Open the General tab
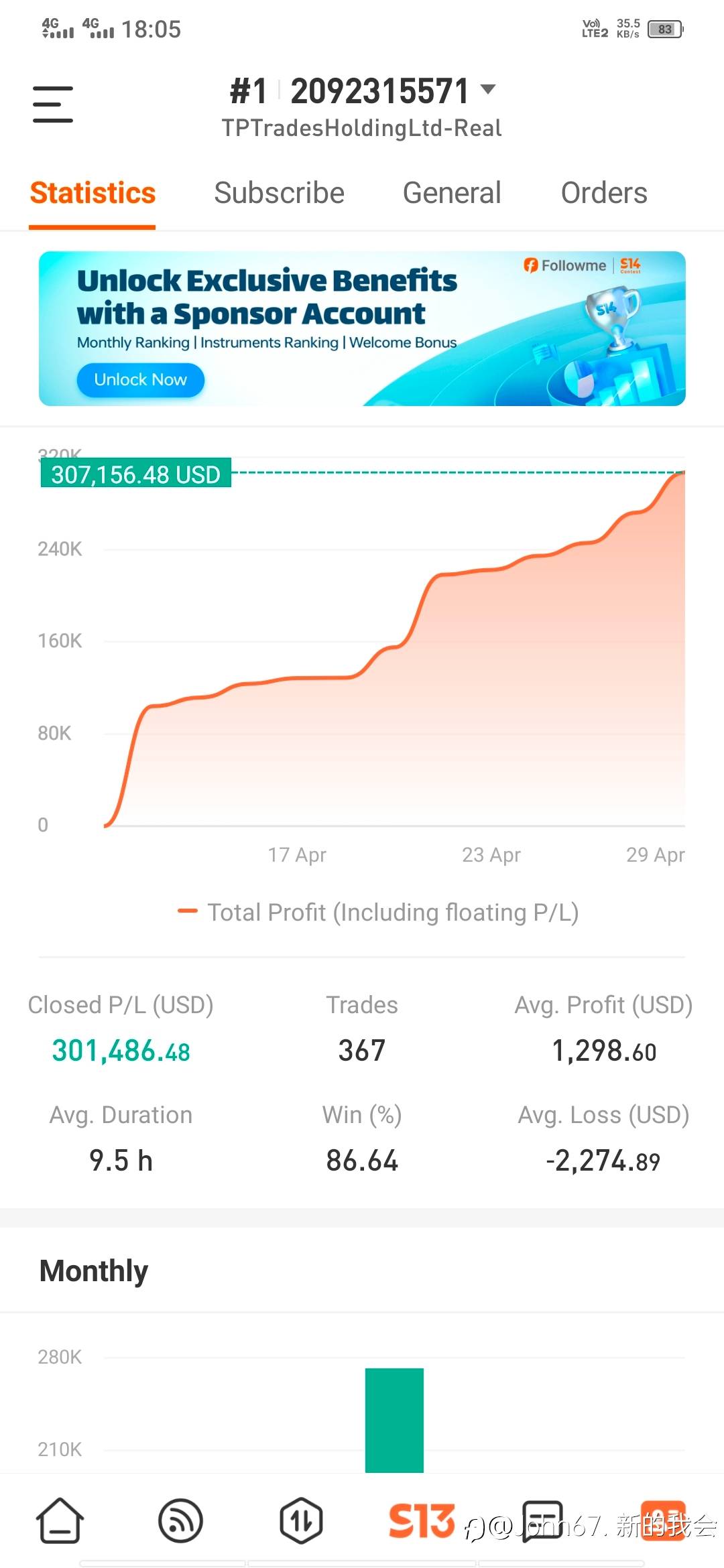724x1568 pixels. pos(452,193)
